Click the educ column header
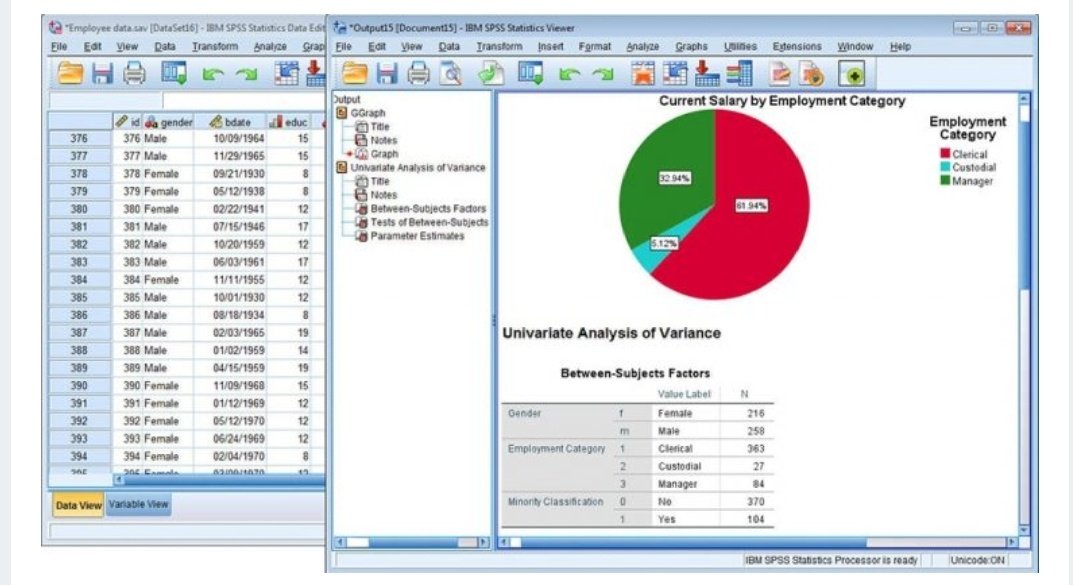This screenshot has width=1073, height=585. click(x=289, y=122)
